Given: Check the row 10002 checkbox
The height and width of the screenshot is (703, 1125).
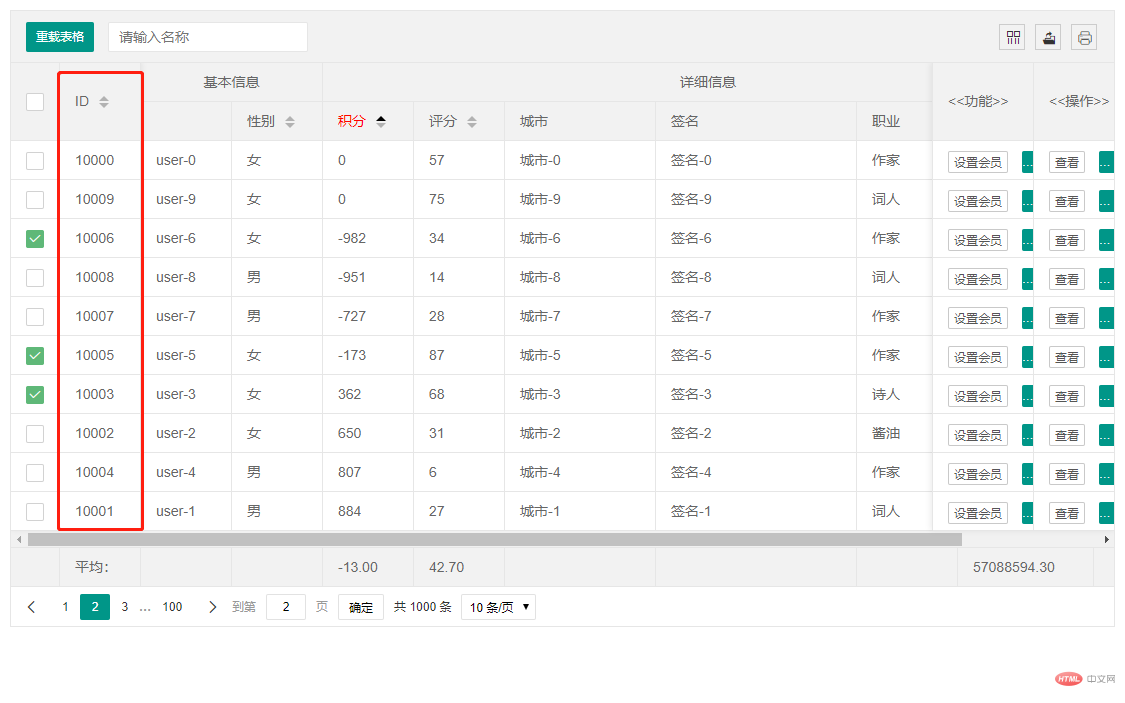Looking at the screenshot, I should click(x=35, y=434).
